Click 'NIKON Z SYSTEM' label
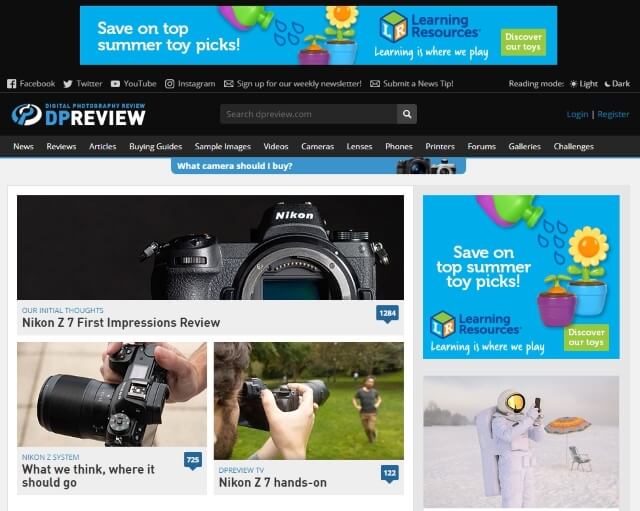The image size is (640, 511). click(x=51, y=457)
